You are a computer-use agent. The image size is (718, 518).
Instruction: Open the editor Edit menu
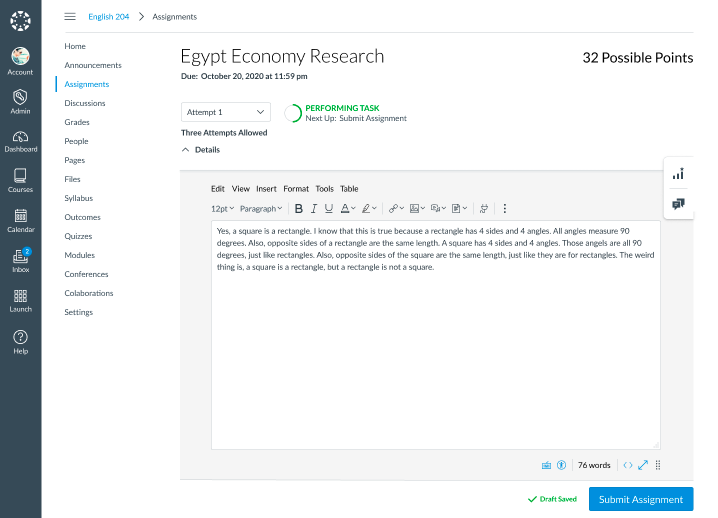(218, 189)
